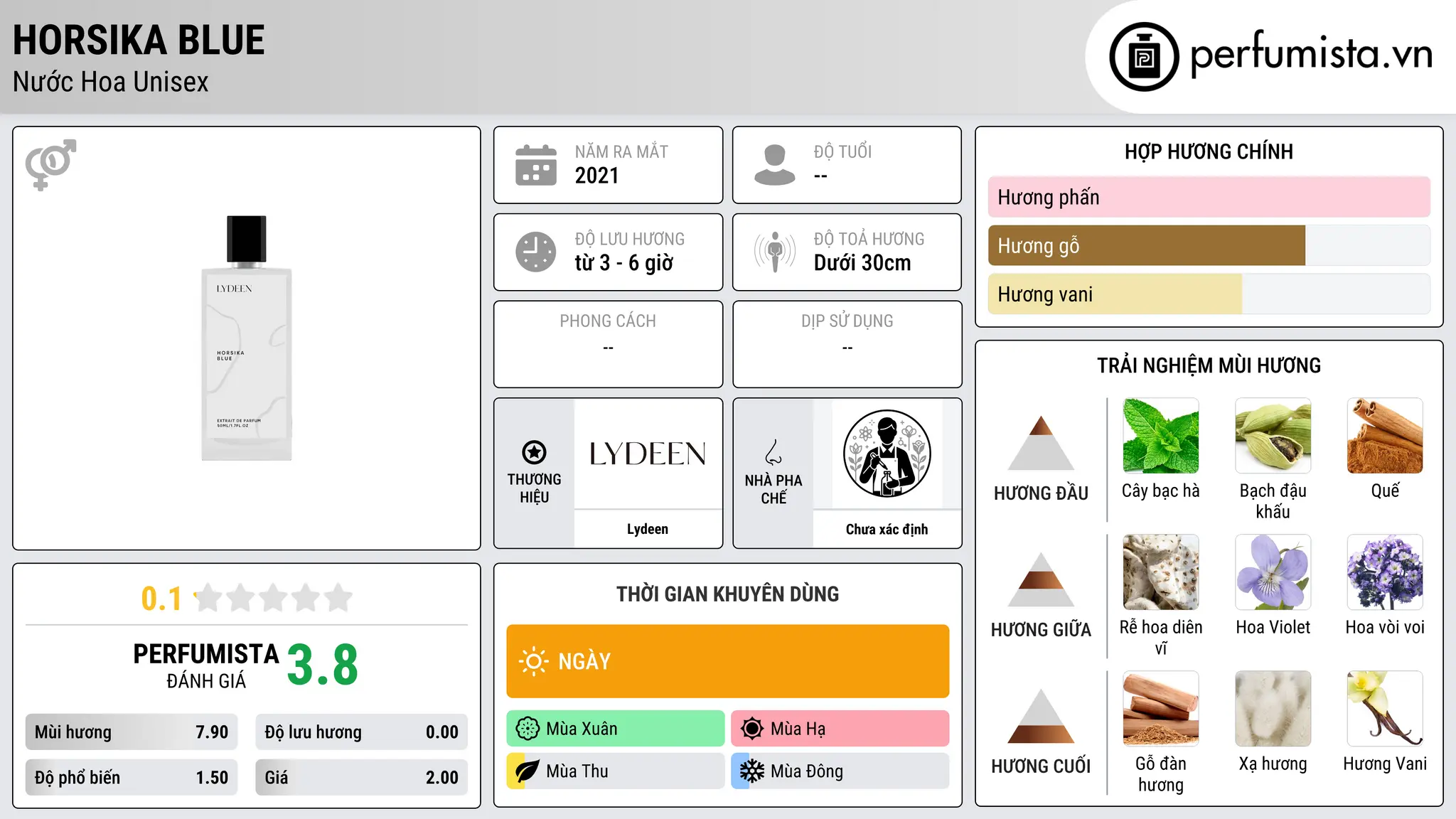Click the Hương giữa pyramid icon
Image resolution: width=1456 pixels, height=819 pixels.
click(1041, 579)
